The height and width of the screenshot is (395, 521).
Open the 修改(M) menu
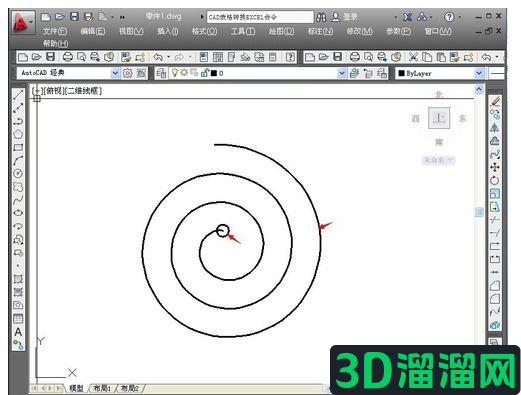coord(360,31)
